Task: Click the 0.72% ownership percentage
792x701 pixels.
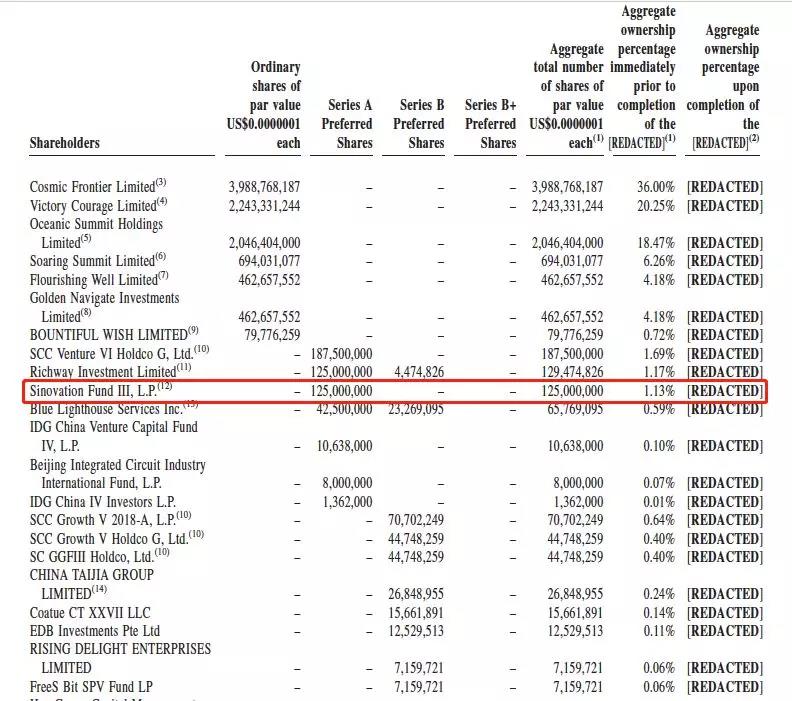Action: click(659, 335)
